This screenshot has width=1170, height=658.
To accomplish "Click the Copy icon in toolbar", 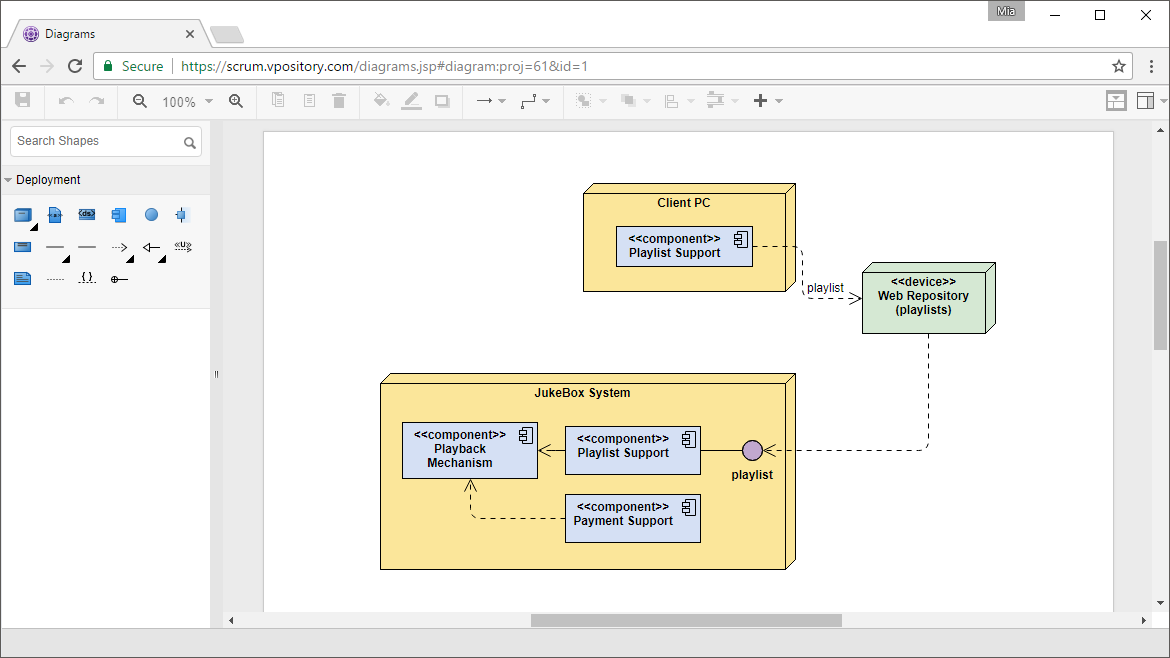I will pos(278,100).
